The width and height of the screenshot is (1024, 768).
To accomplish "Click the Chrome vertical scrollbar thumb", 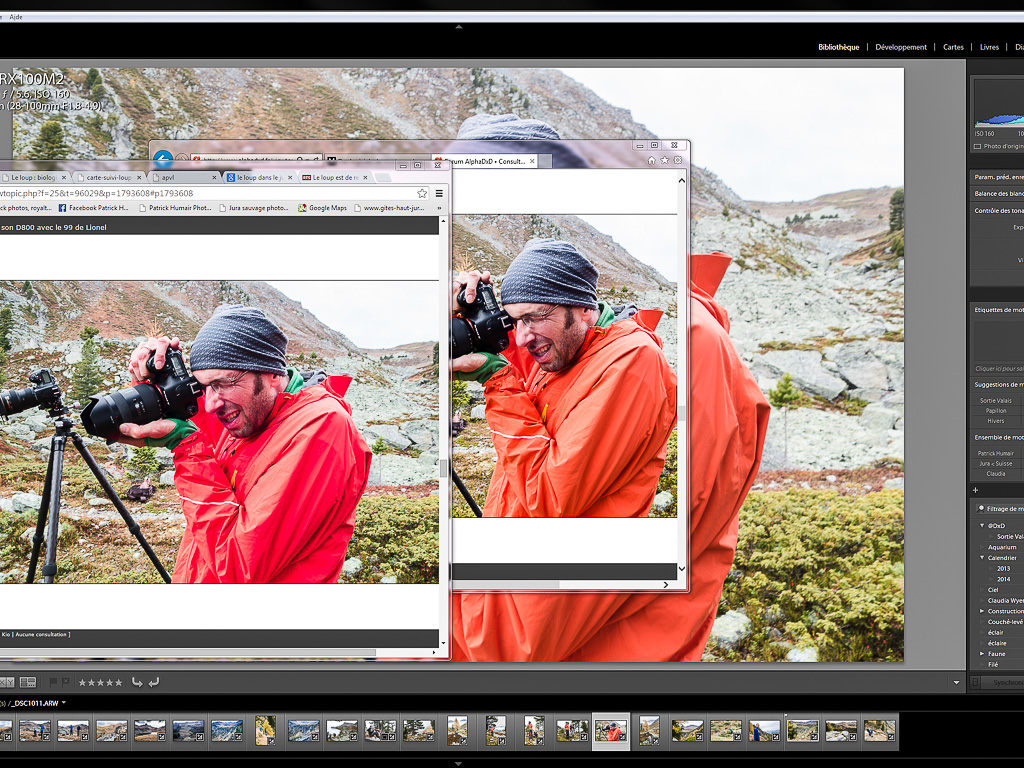I will 443,468.
